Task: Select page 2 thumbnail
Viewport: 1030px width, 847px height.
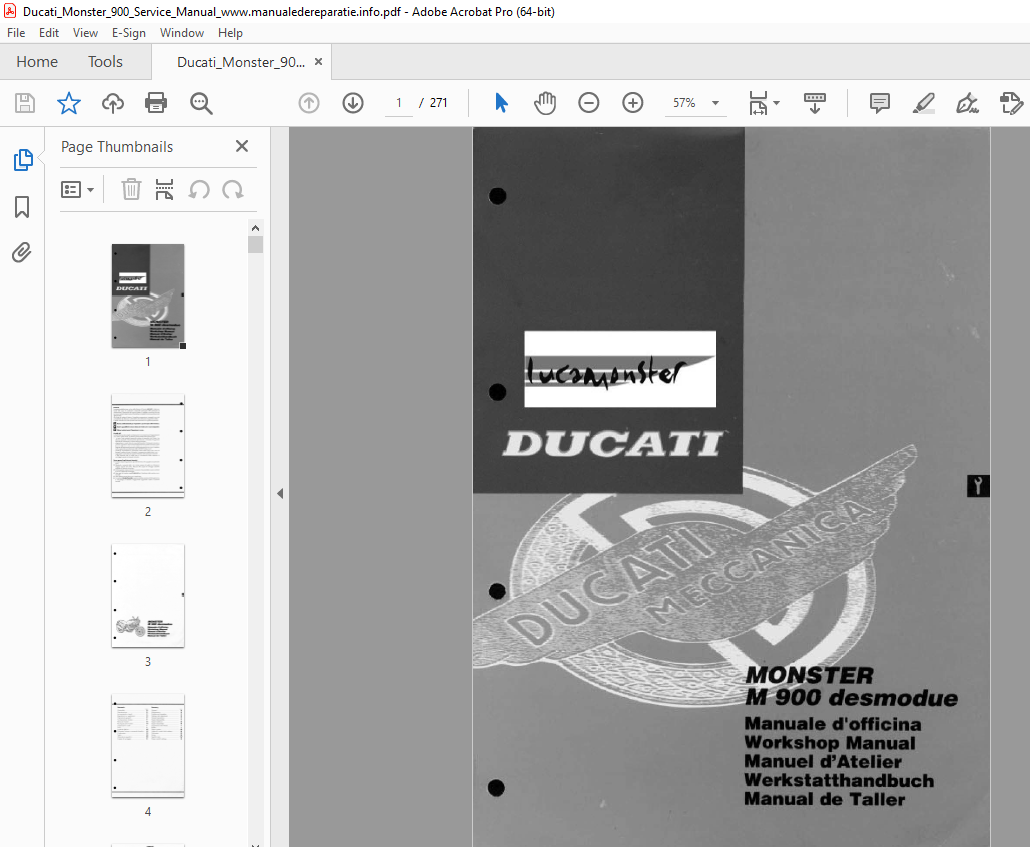Action: (148, 446)
